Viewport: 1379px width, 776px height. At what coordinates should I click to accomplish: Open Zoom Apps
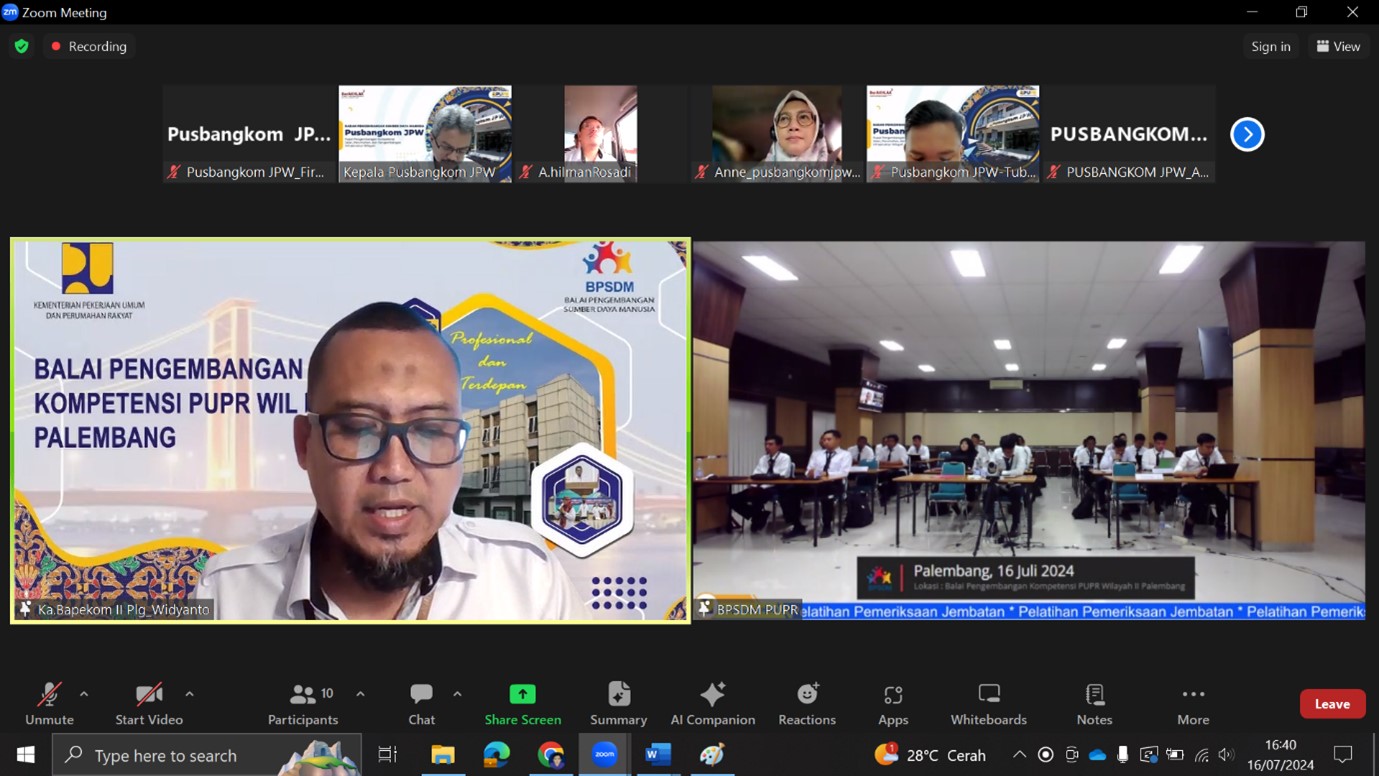pos(893,703)
